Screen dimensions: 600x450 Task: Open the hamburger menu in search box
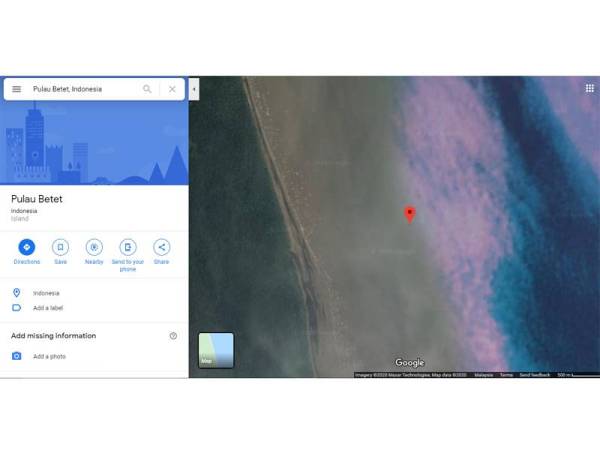pos(16,89)
